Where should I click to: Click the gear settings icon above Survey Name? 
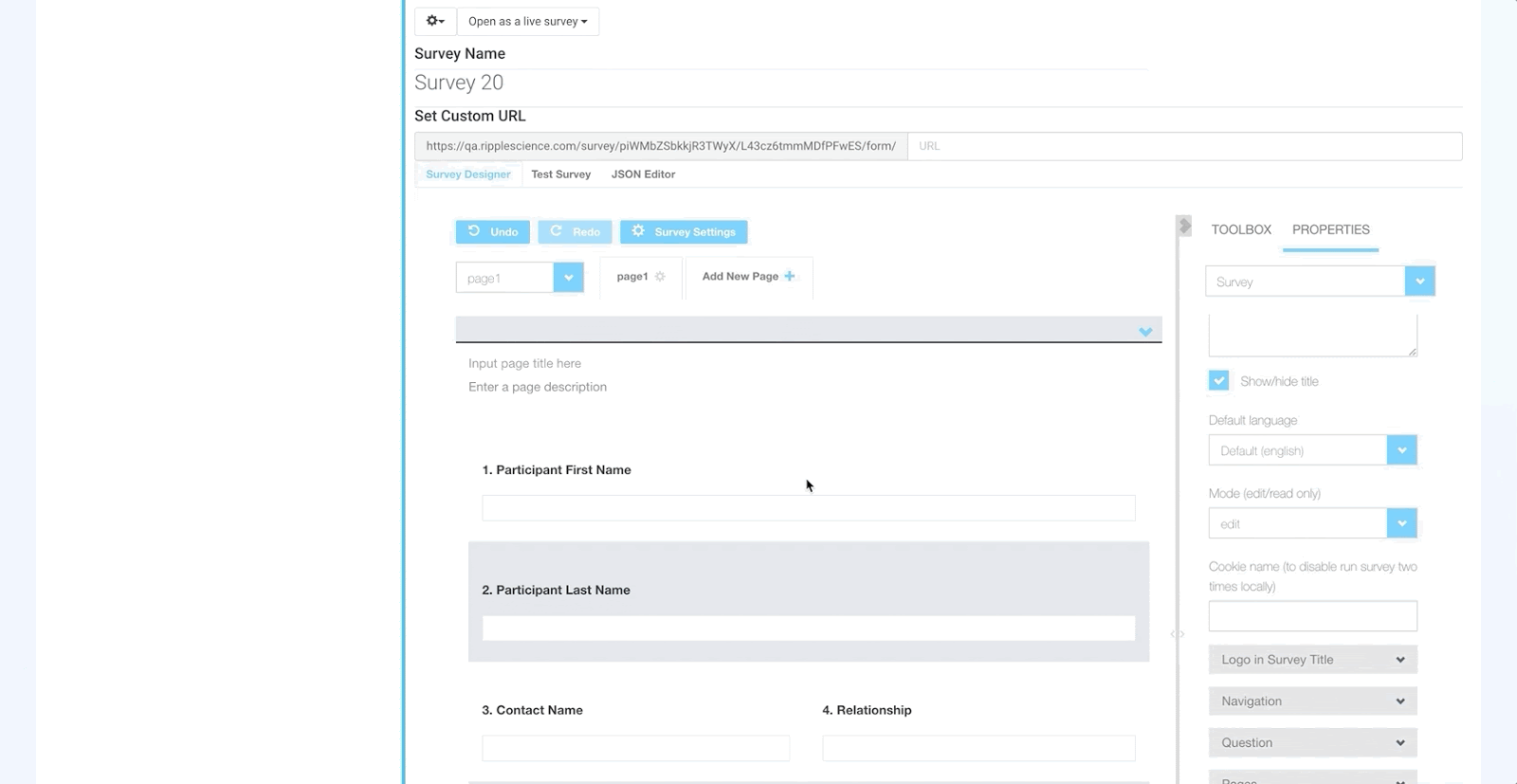435,21
